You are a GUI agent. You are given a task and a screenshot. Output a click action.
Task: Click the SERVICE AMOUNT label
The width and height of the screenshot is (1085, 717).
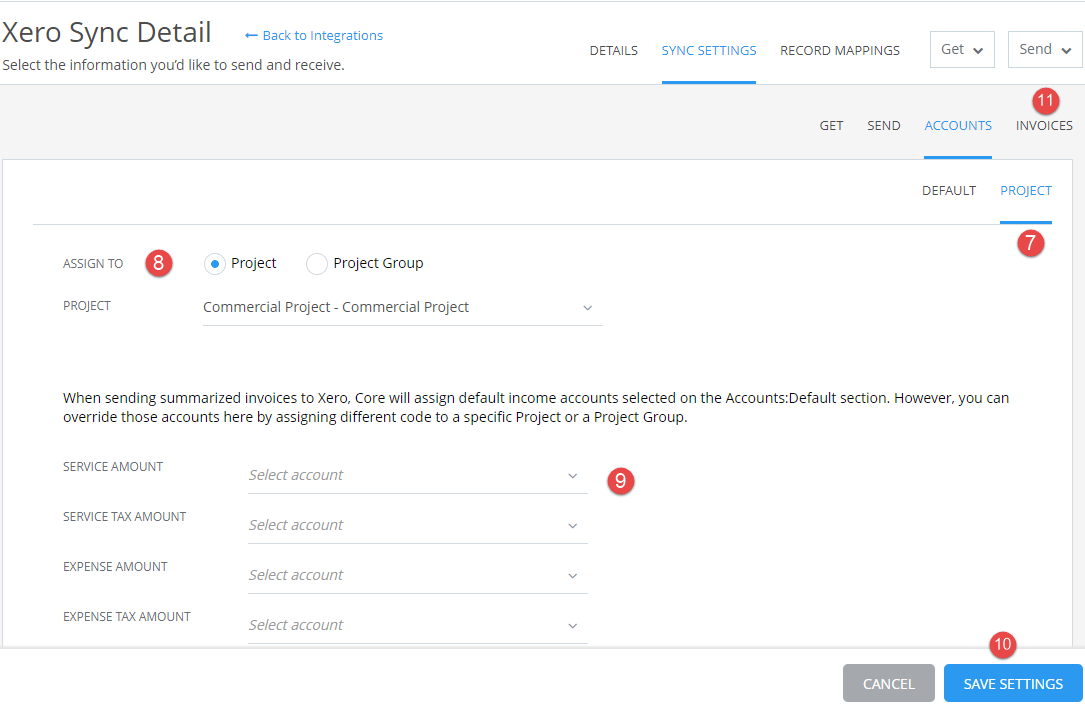tap(113, 467)
